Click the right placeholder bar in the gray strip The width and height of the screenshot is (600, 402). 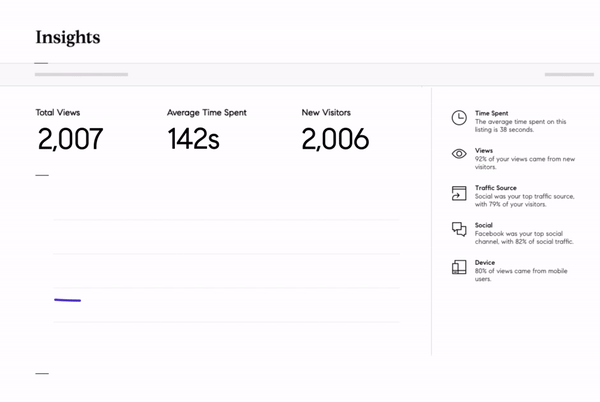(569, 74)
